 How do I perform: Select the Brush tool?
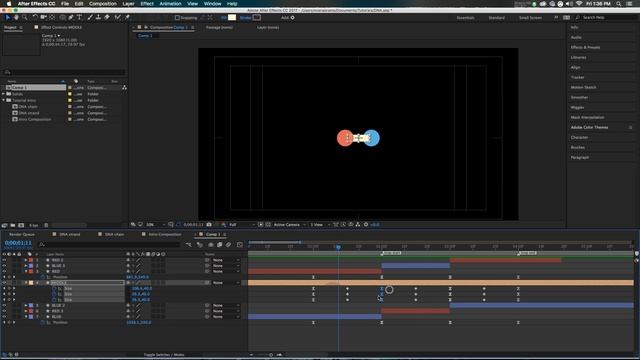pyautogui.click(x=90, y=18)
